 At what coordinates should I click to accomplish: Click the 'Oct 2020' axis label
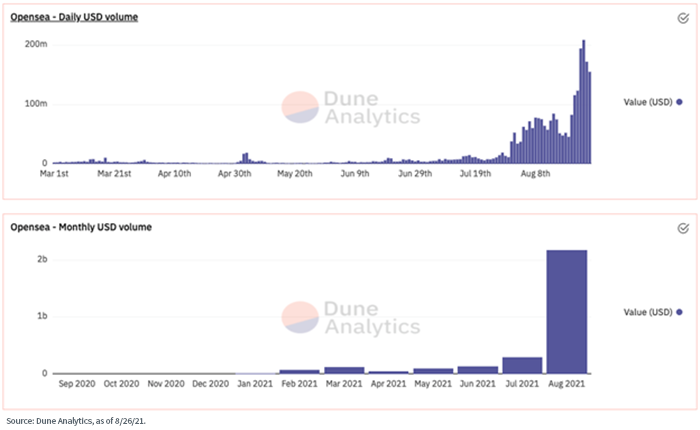click(x=121, y=384)
